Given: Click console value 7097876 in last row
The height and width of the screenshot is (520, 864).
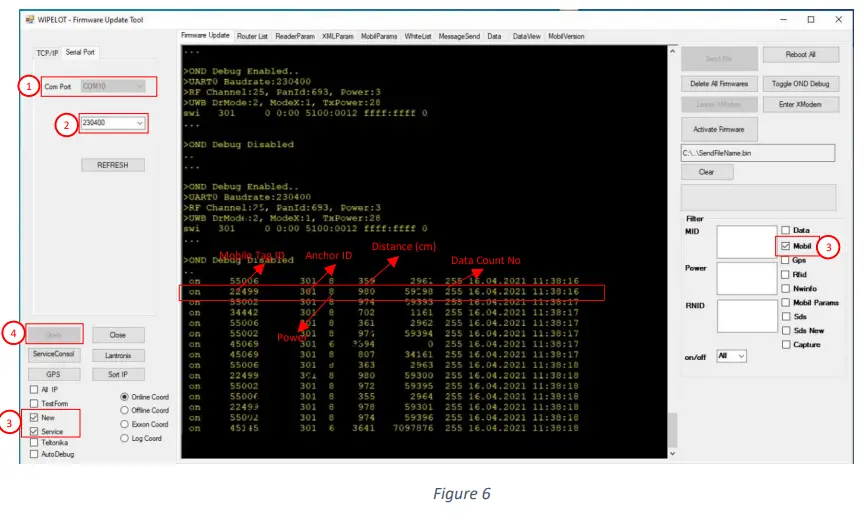Looking at the screenshot, I should pos(413,429).
